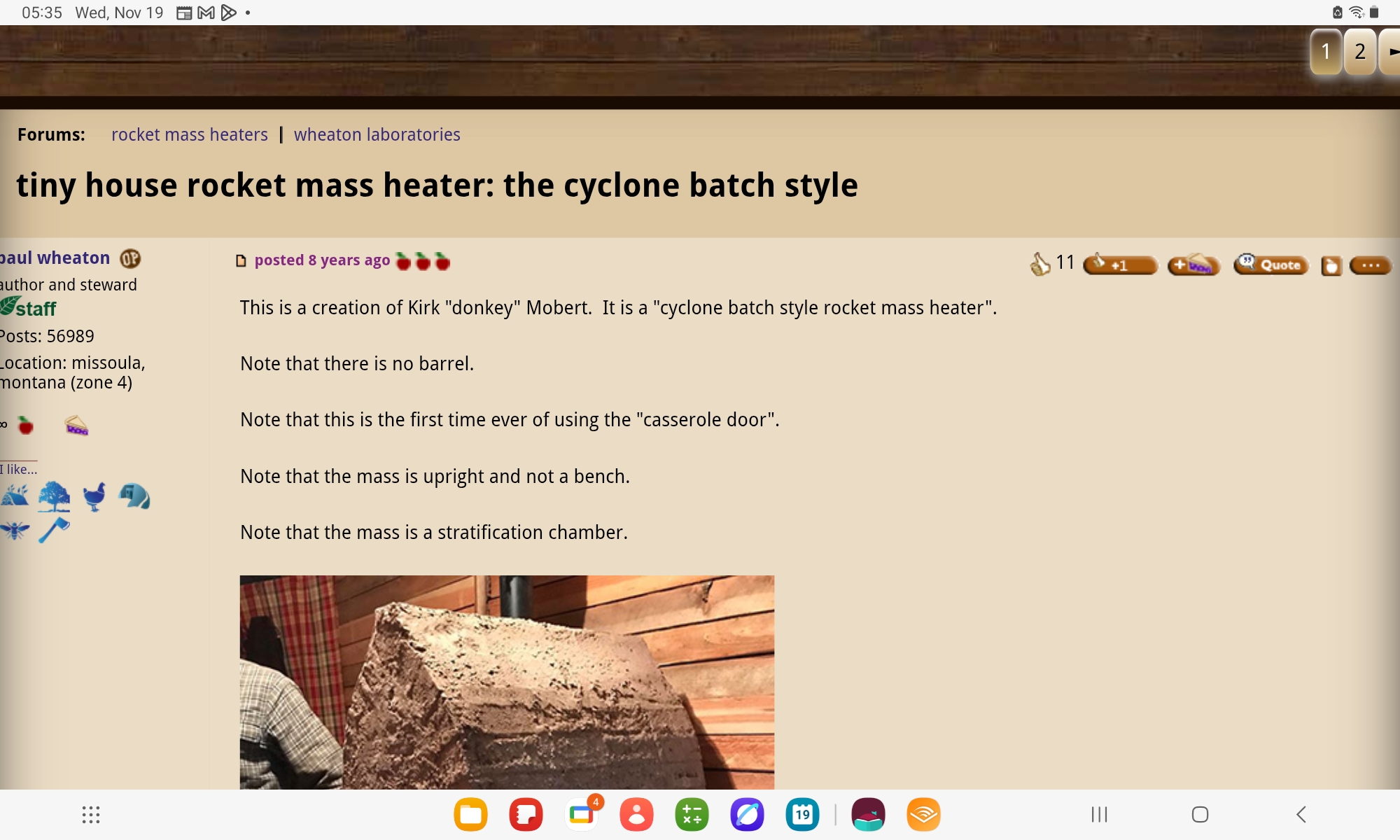Click the next page arrow

[x=1392, y=51]
